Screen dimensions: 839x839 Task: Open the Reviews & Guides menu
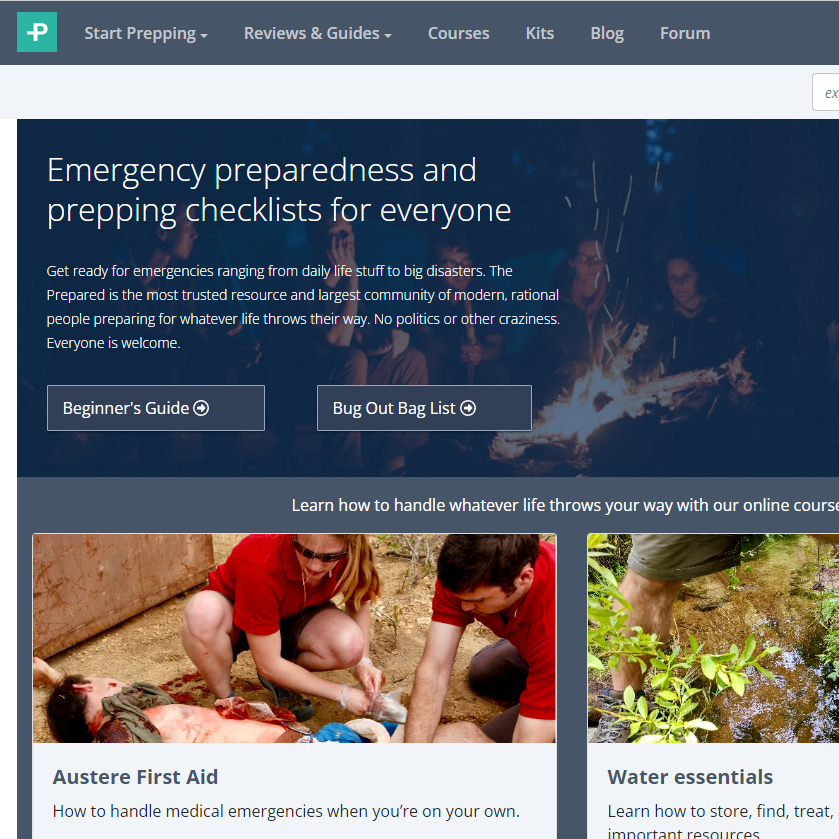[x=318, y=33]
